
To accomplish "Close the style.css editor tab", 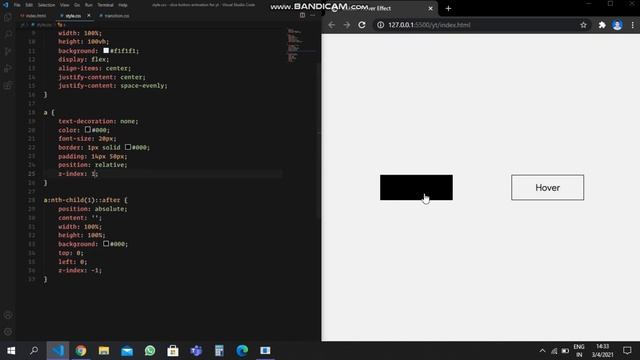I will [89, 16].
